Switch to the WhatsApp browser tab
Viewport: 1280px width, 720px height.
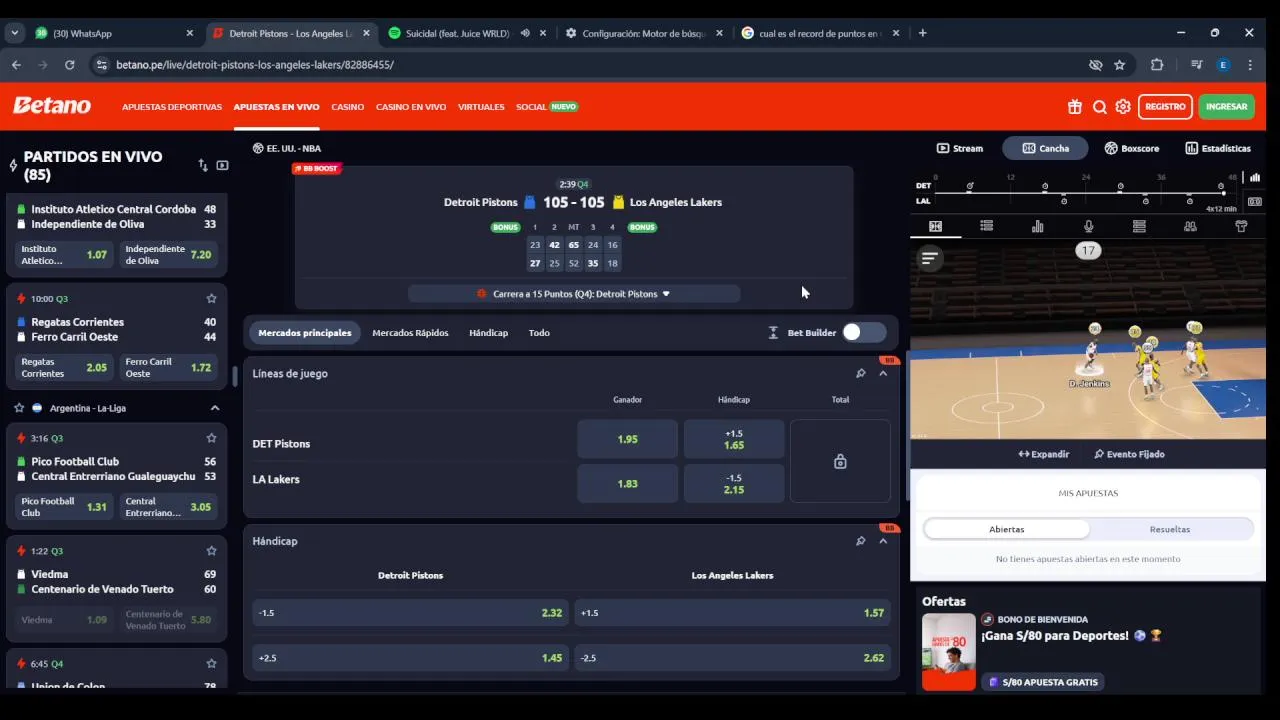114,33
